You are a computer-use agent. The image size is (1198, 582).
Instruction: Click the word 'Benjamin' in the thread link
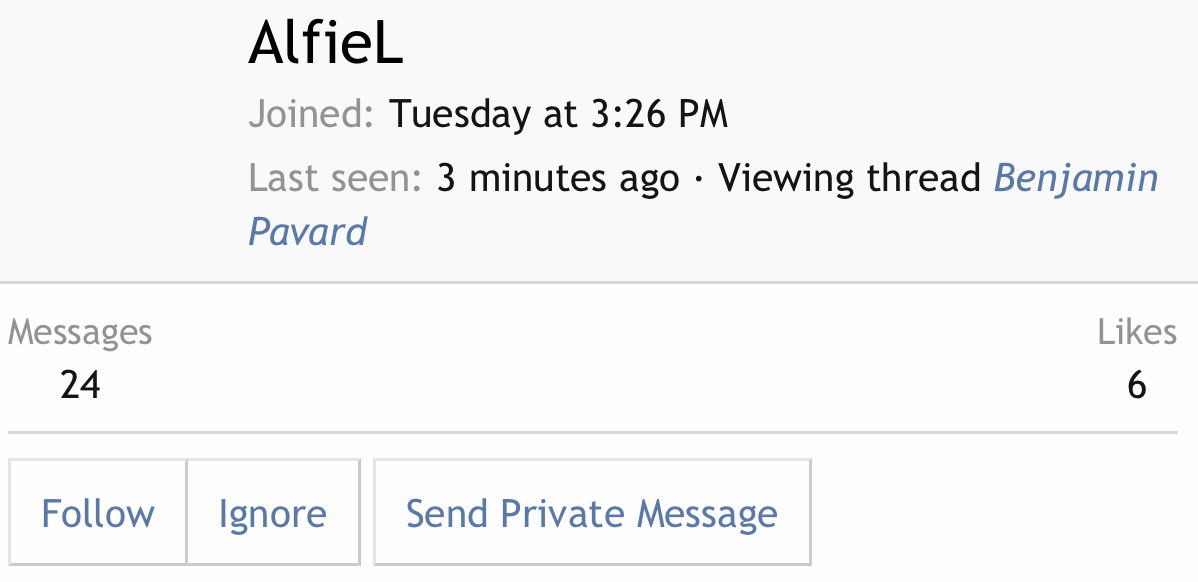coord(1075,178)
